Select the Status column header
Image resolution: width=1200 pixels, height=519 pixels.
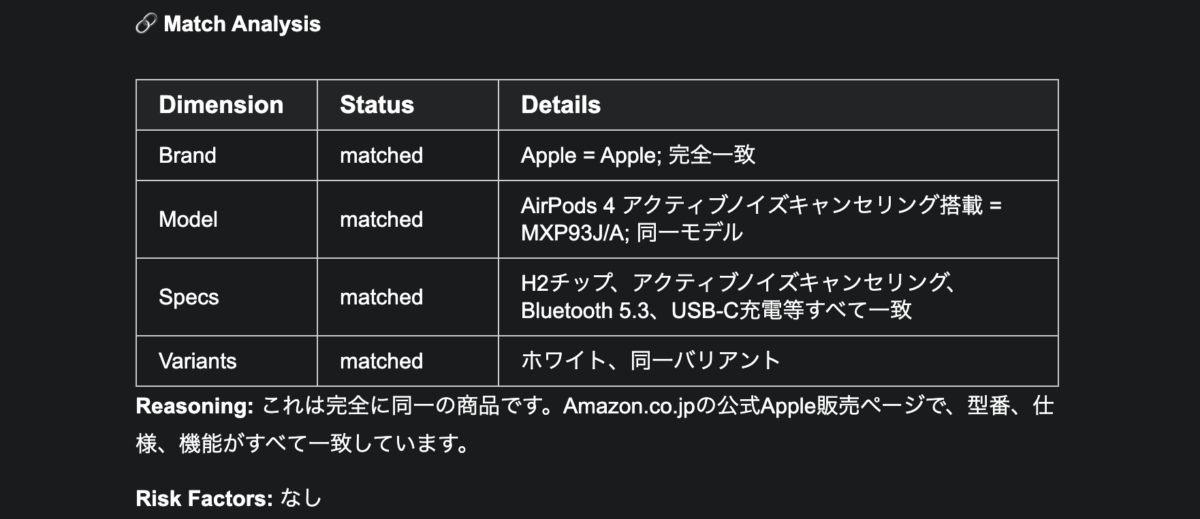[377, 105]
